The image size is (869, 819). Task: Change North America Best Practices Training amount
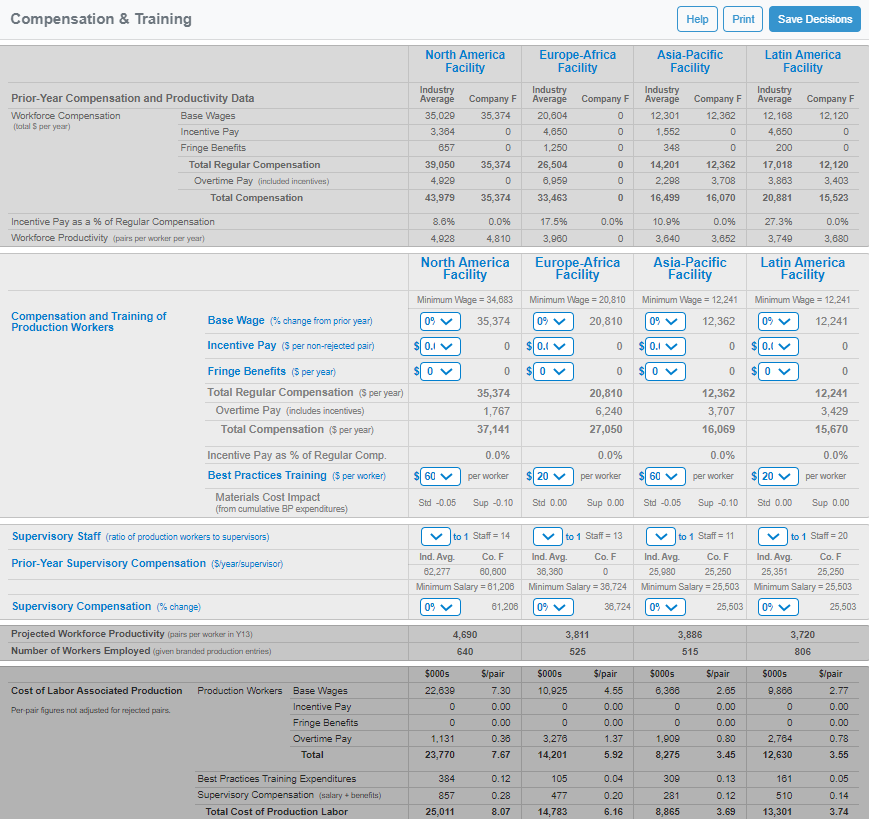point(441,476)
